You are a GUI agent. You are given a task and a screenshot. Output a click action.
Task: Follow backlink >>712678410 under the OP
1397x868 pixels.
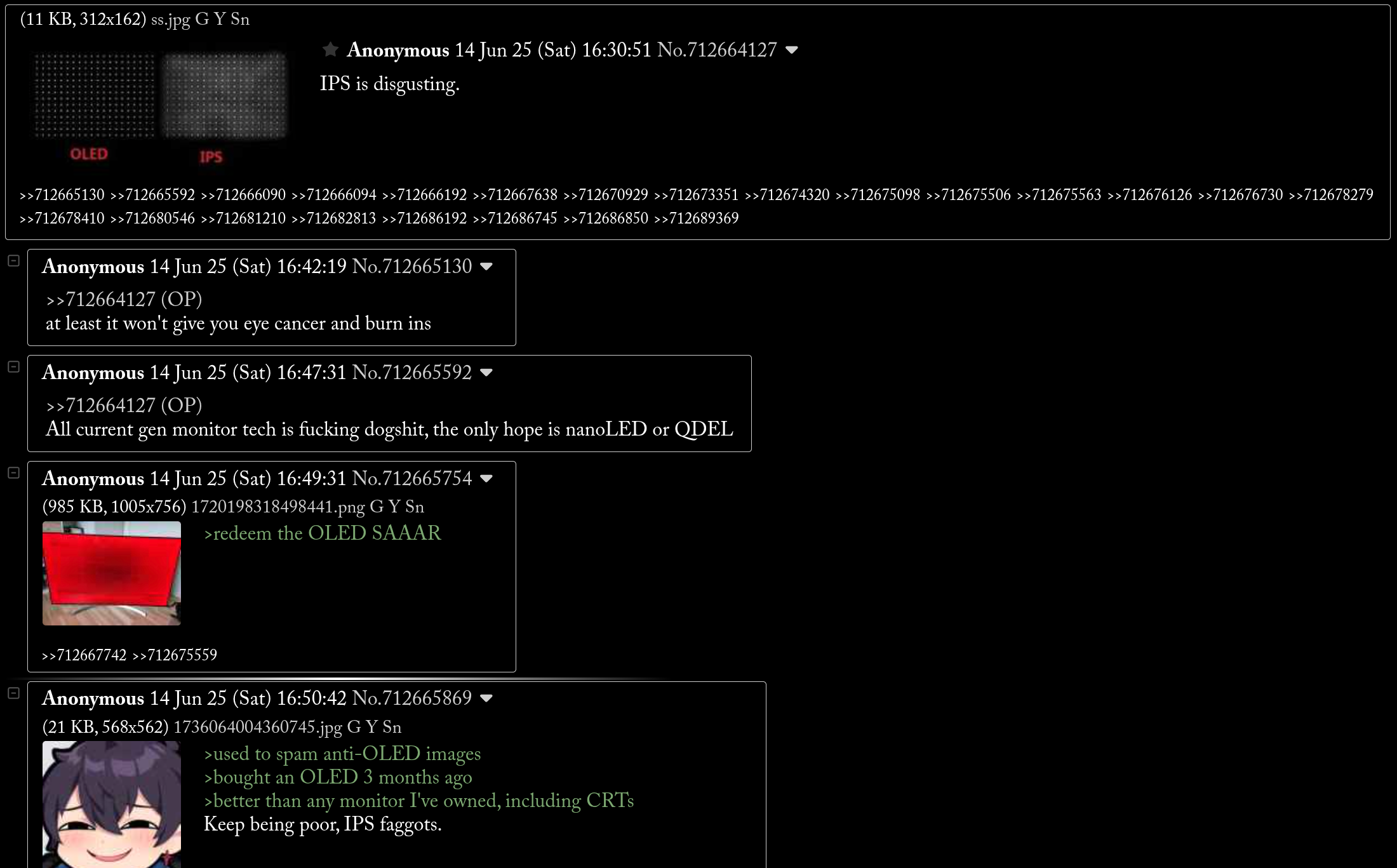pyautogui.click(x=62, y=218)
